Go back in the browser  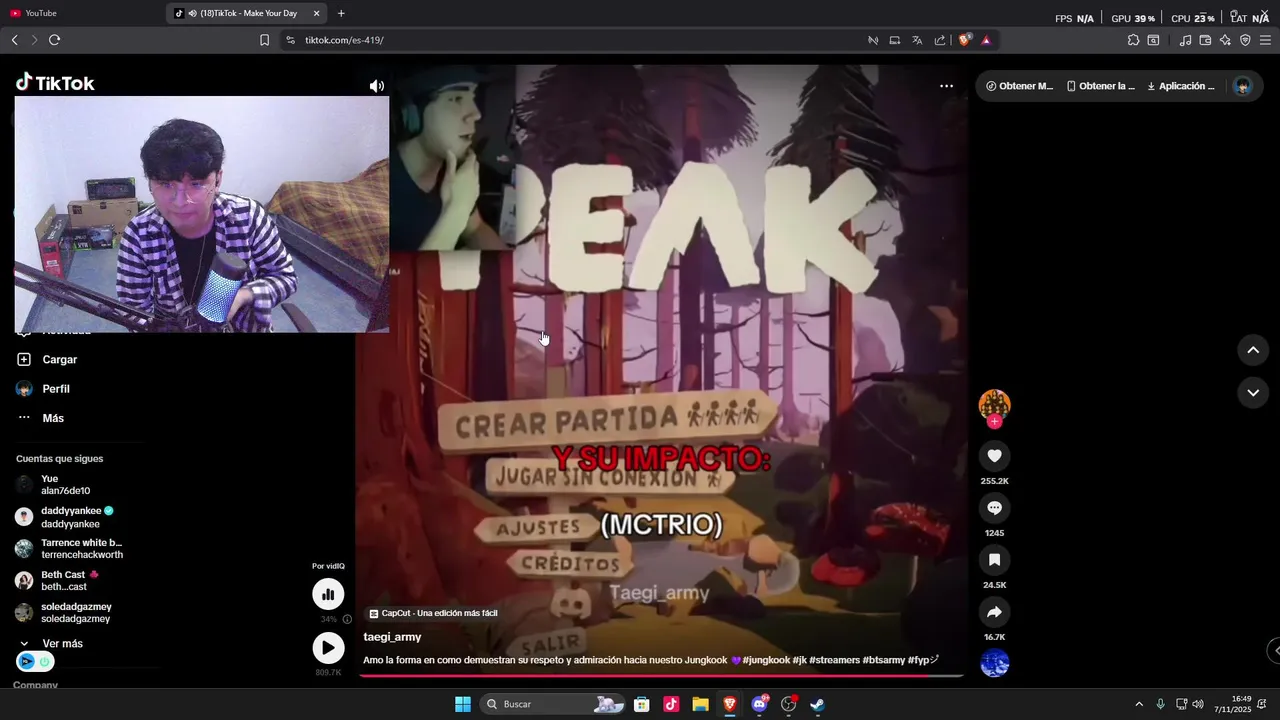tap(14, 40)
